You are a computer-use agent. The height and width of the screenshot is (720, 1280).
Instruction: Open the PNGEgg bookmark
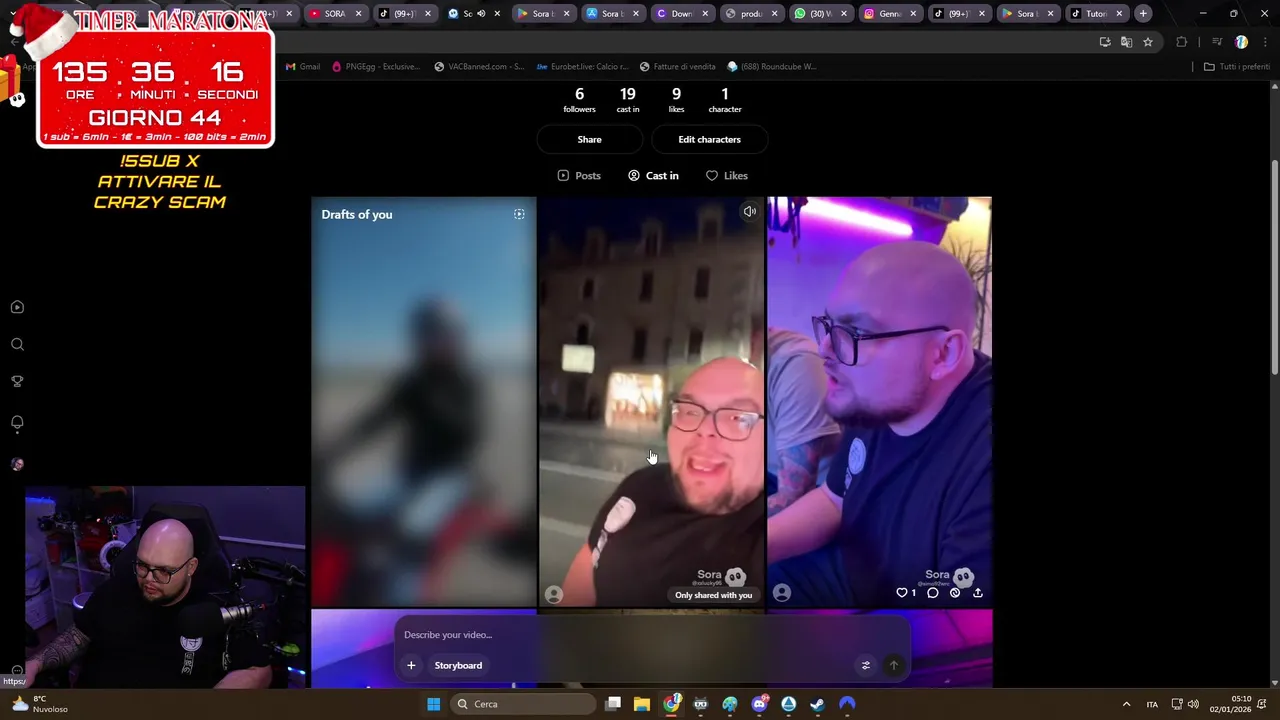tap(375, 66)
